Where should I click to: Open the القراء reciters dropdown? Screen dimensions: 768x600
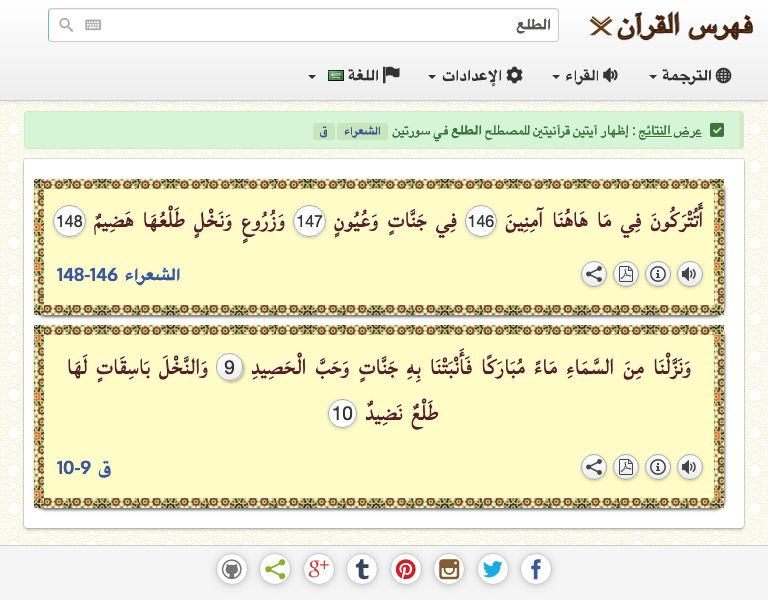585,76
